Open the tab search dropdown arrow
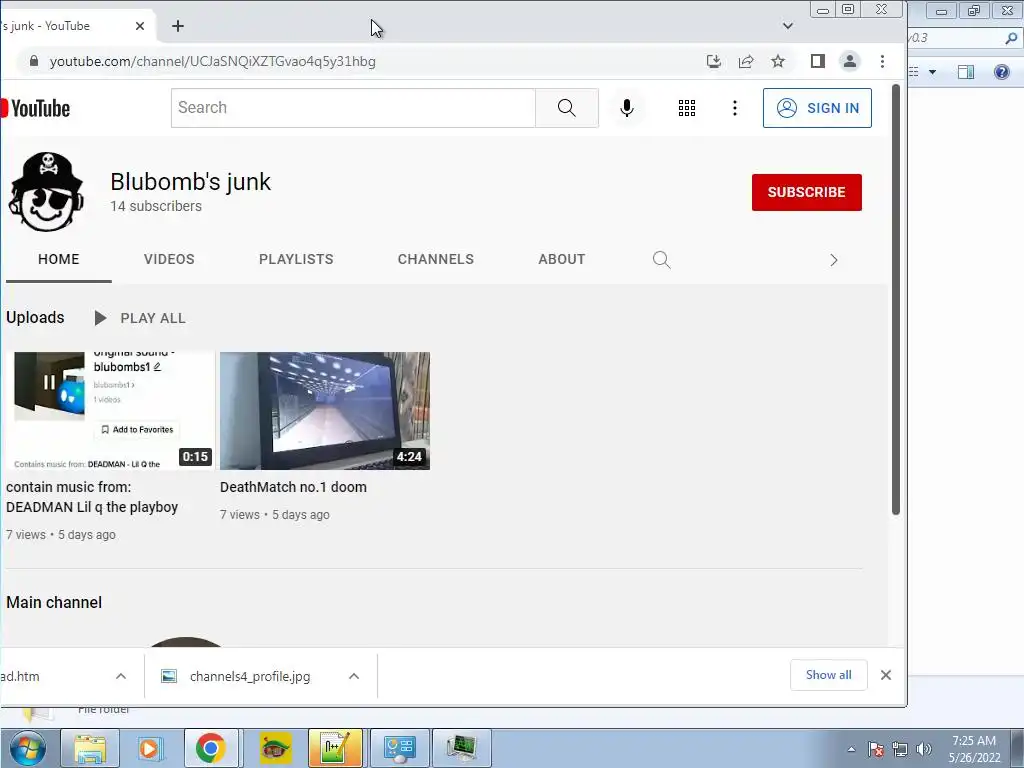 788,26
